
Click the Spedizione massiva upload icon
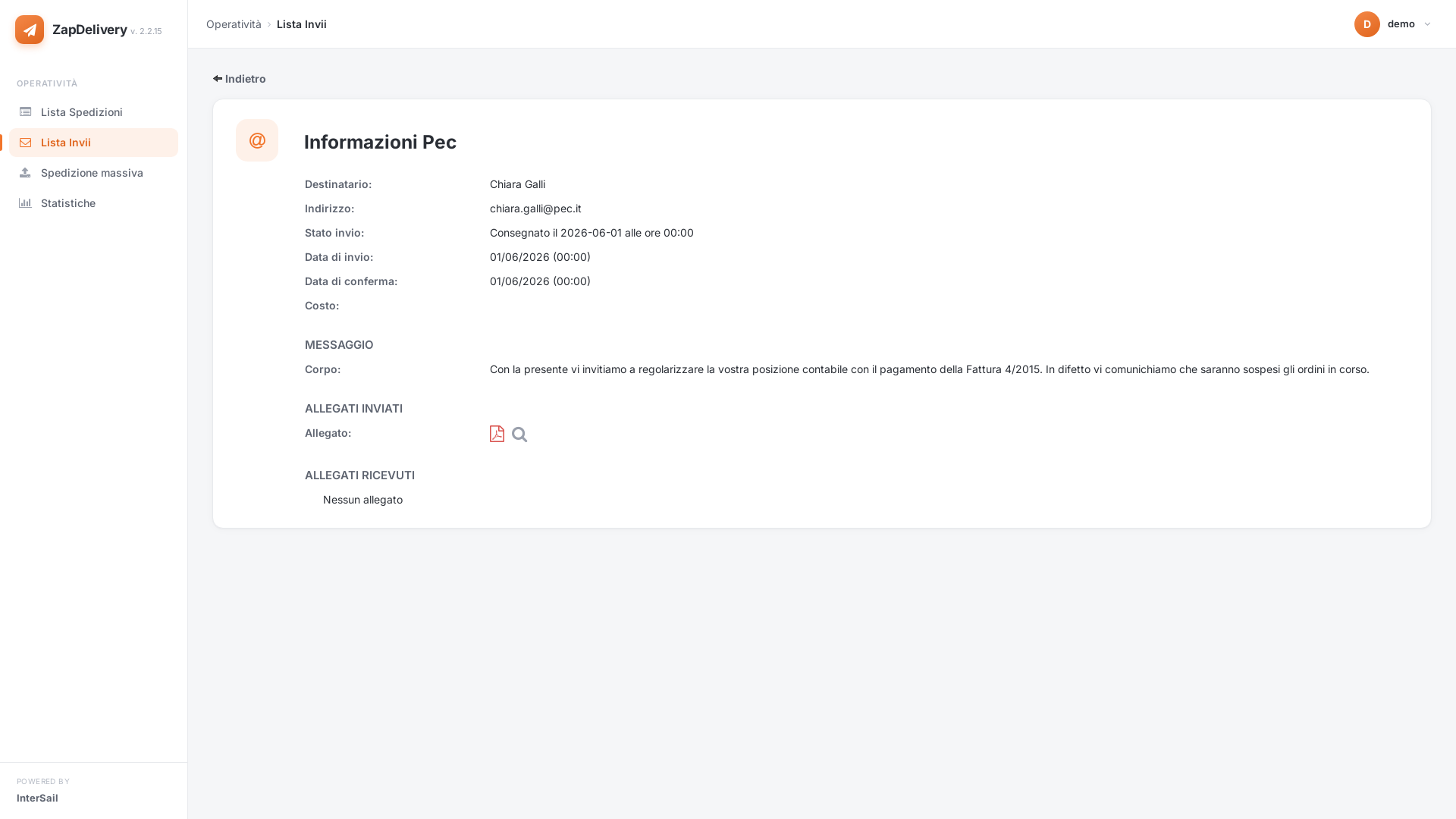[x=25, y=173]
